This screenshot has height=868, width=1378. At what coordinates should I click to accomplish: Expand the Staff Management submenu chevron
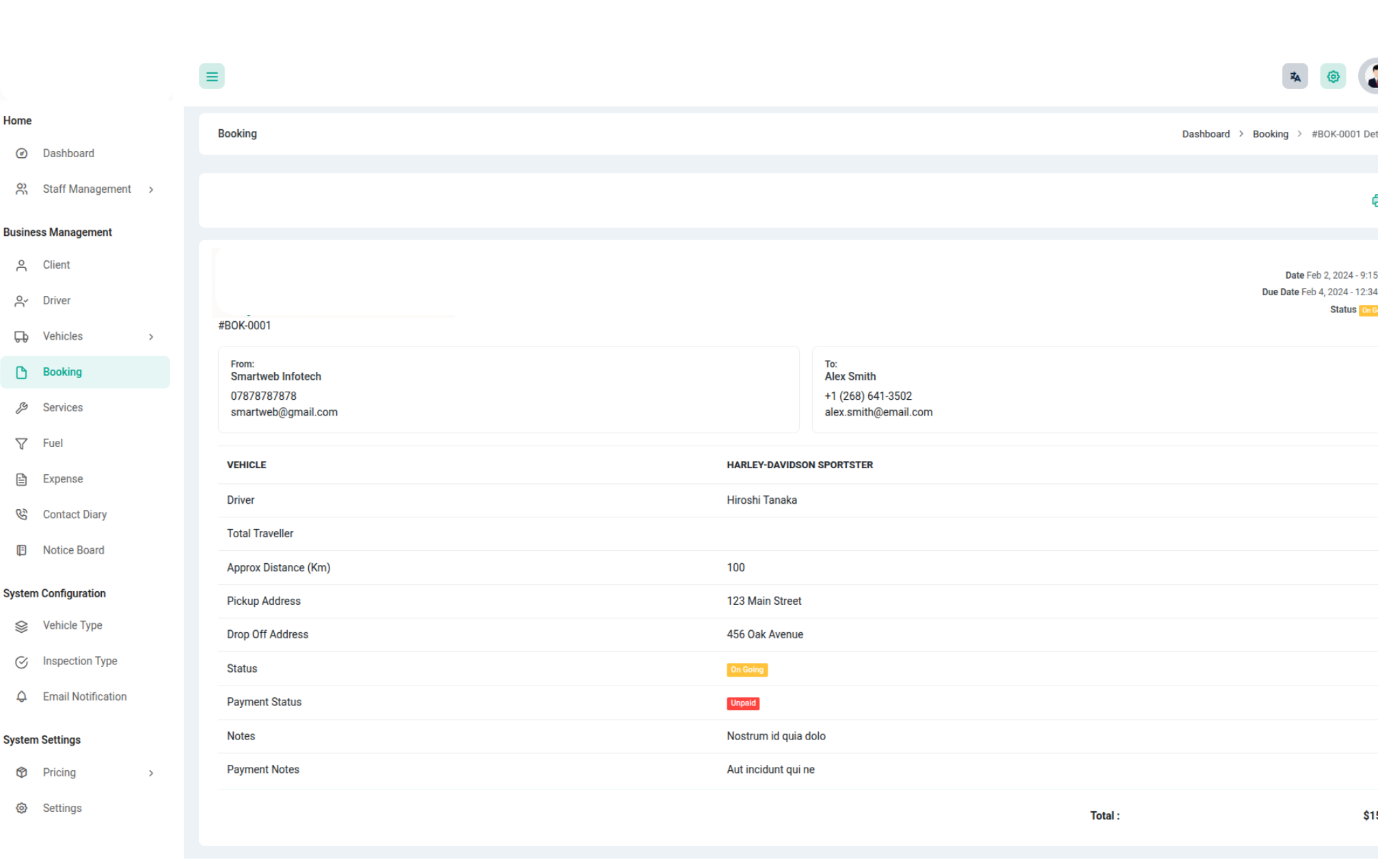tap(151, 189)
